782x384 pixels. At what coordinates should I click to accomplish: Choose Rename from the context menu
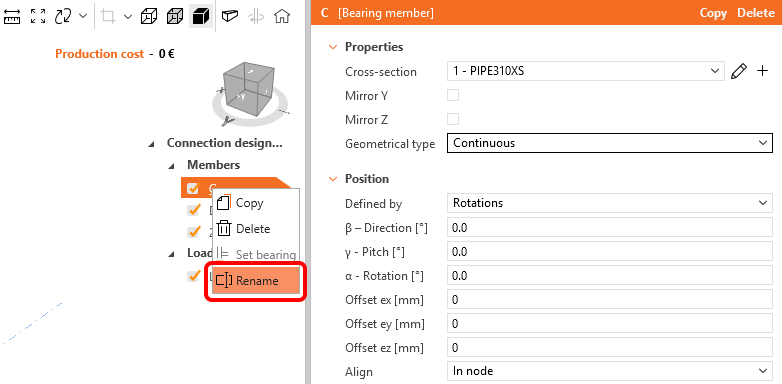[256, 281]
